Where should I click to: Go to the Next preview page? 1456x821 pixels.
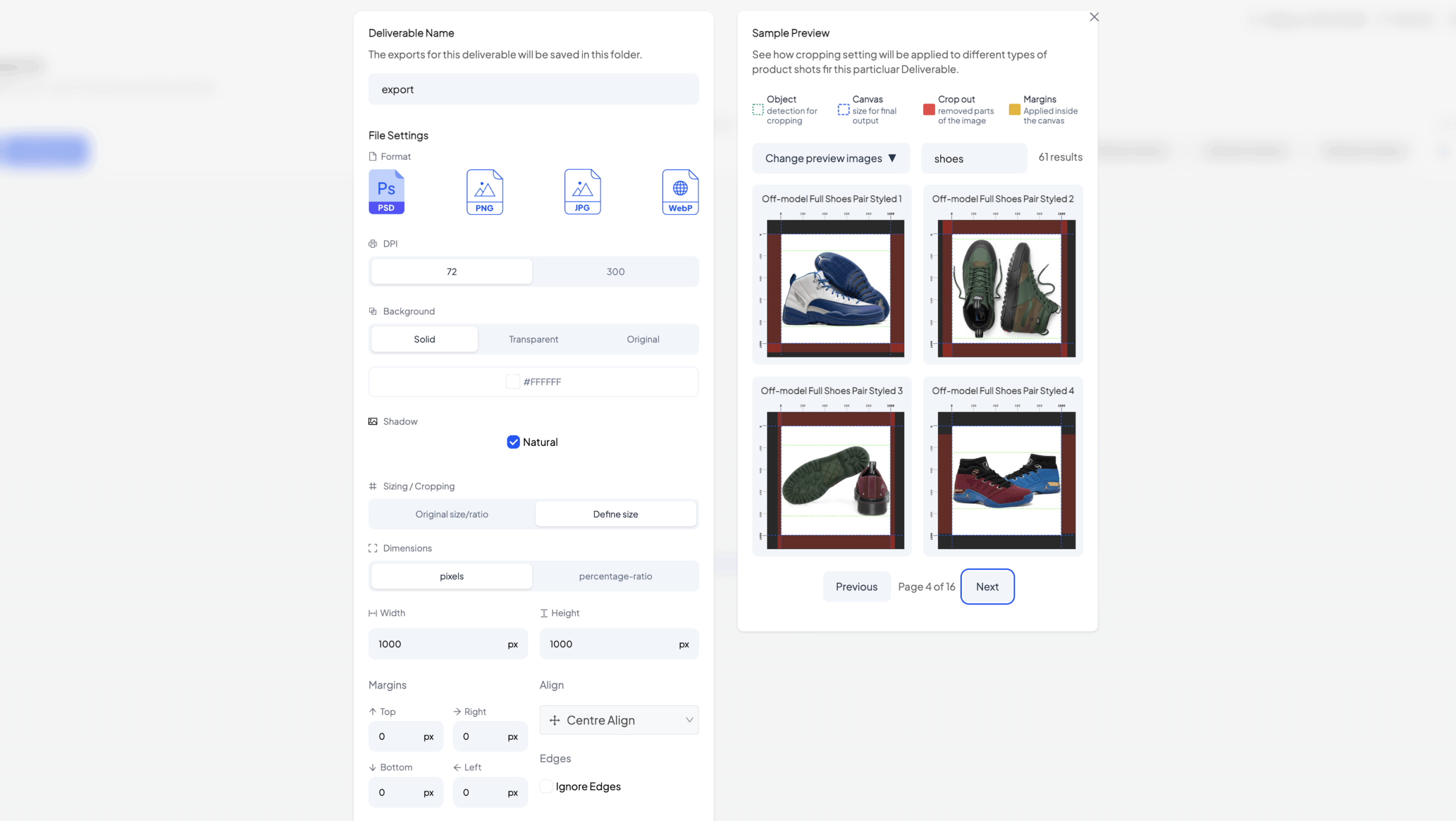(x=987, y=587)
